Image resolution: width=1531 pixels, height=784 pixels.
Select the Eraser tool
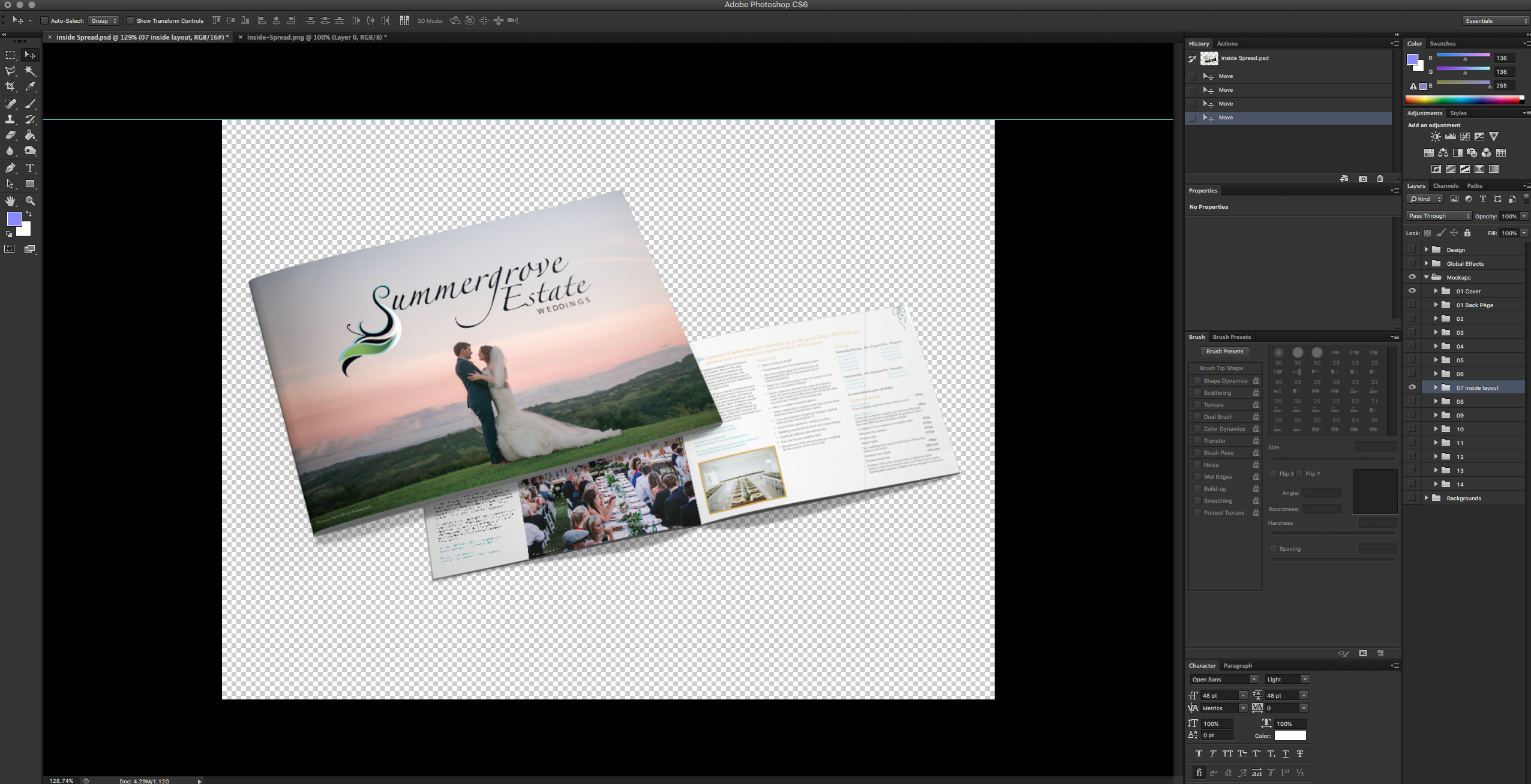10,135
